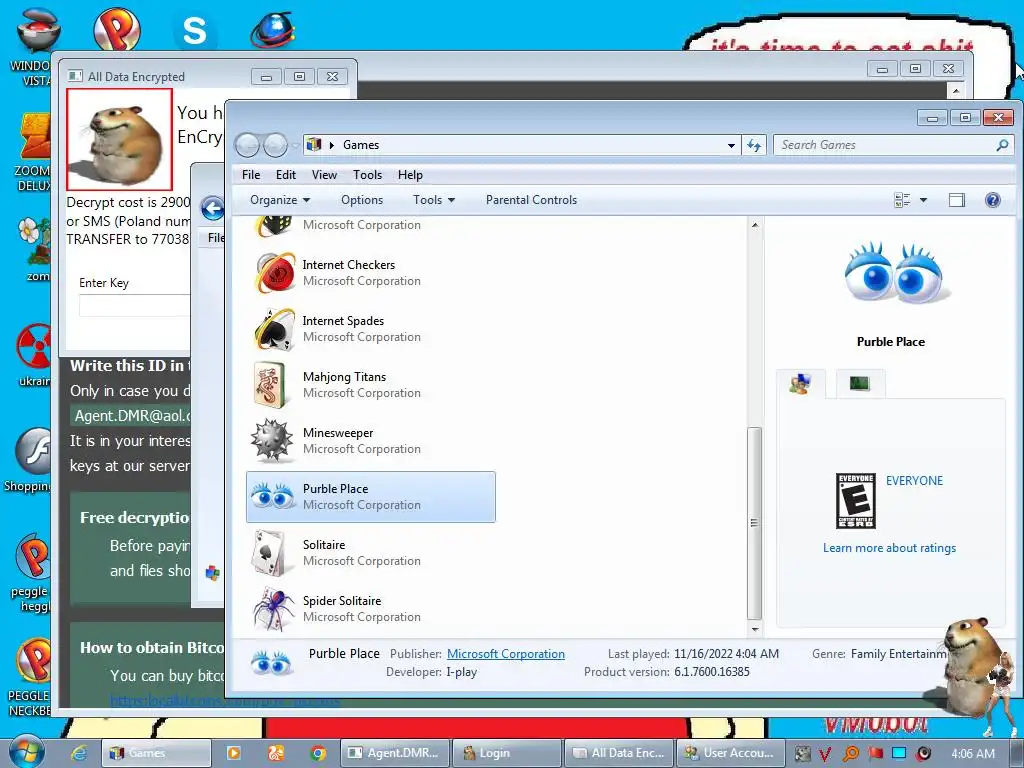
Task: Open Help using the blue question mark icon
Action: 993,200
